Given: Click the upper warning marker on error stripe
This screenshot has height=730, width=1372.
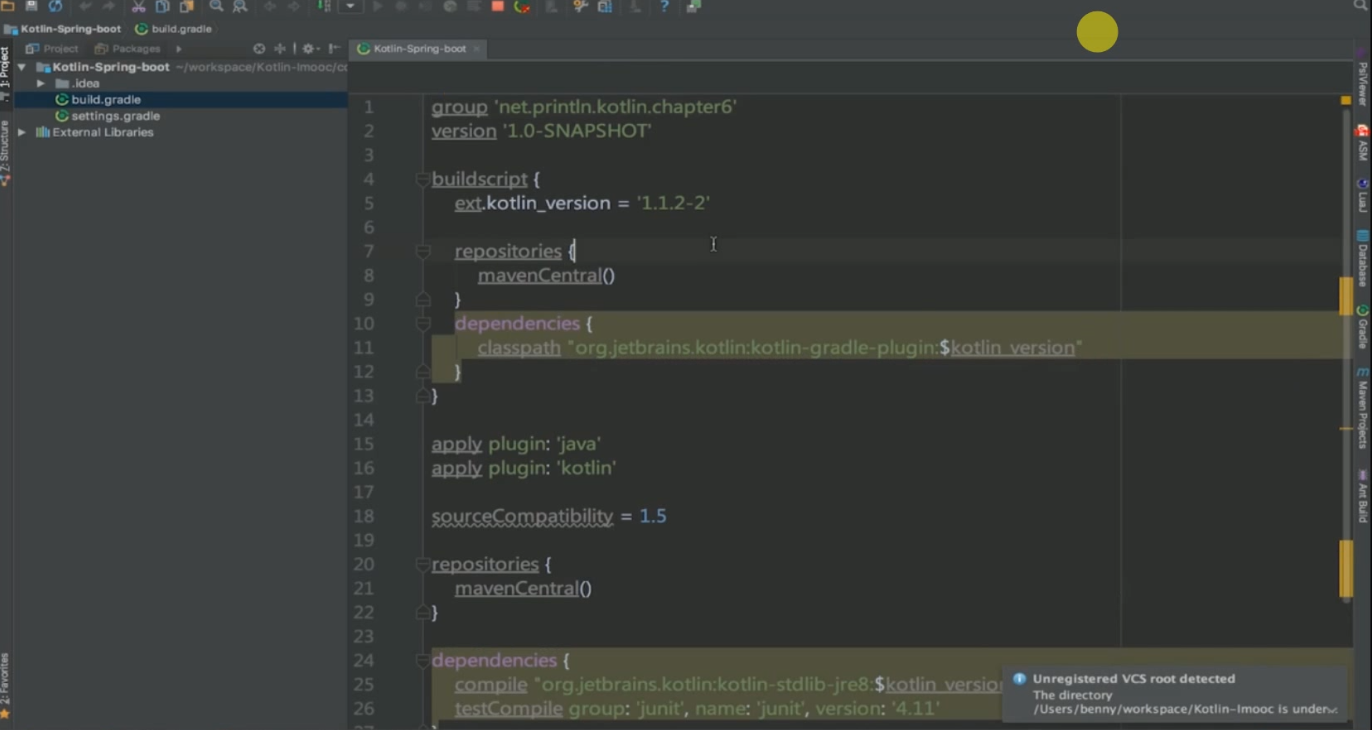Looking at the screenshot, I should tap(1346, 296).
